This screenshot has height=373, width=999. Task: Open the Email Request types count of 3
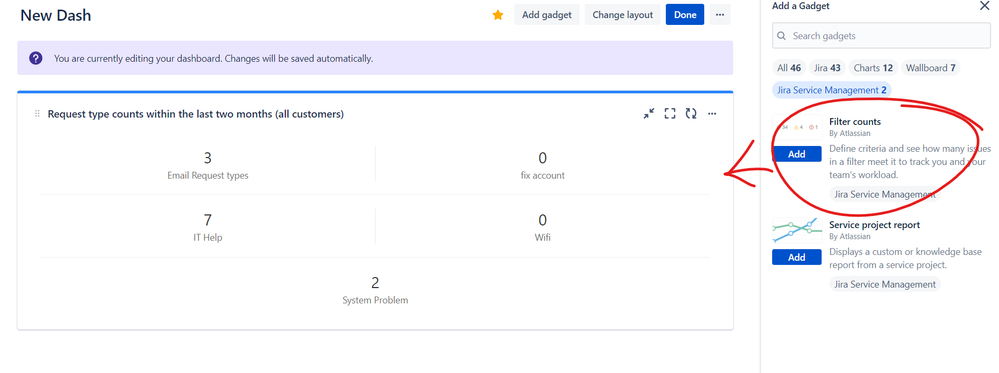208,157
